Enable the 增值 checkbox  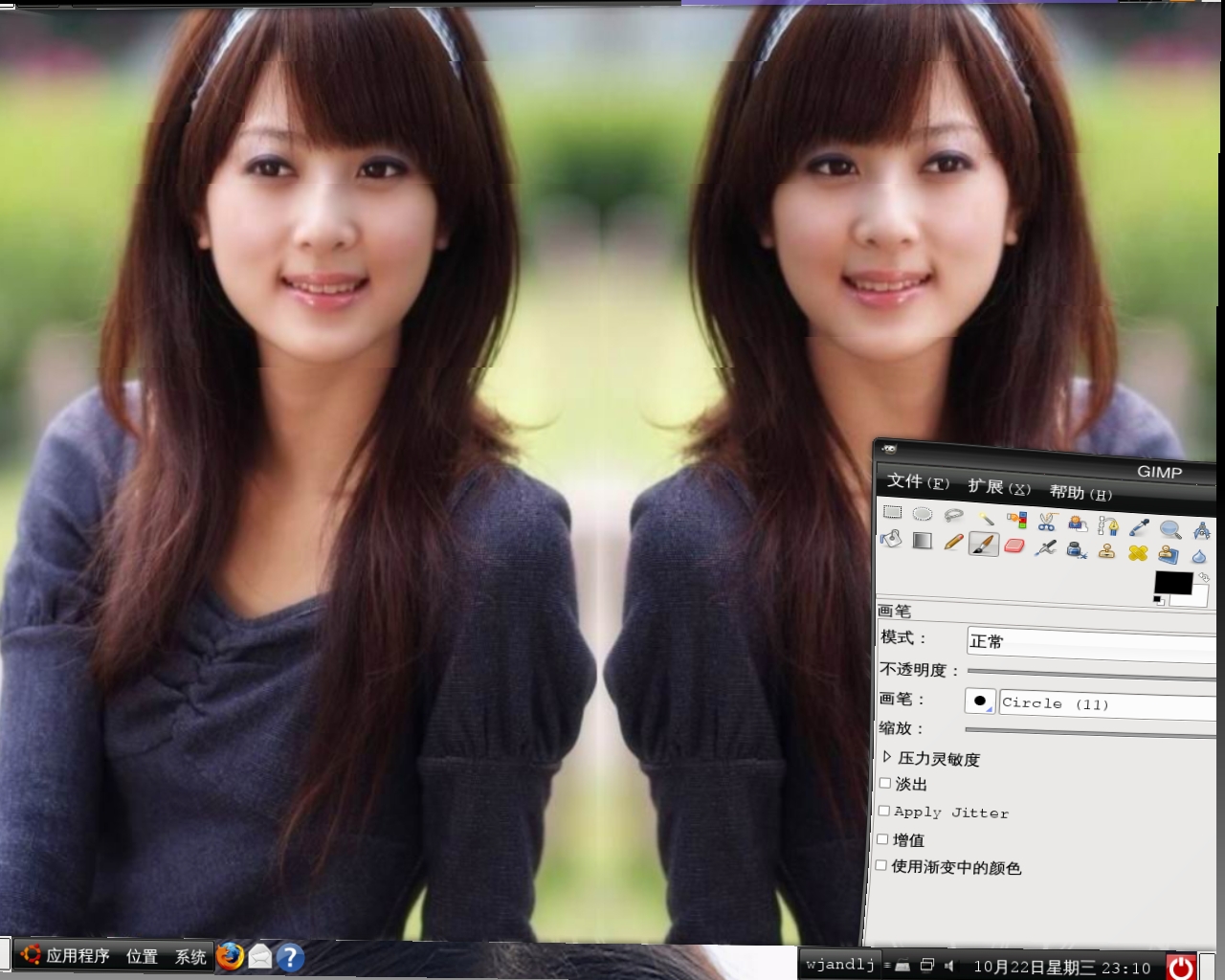(x=882, y=838)
